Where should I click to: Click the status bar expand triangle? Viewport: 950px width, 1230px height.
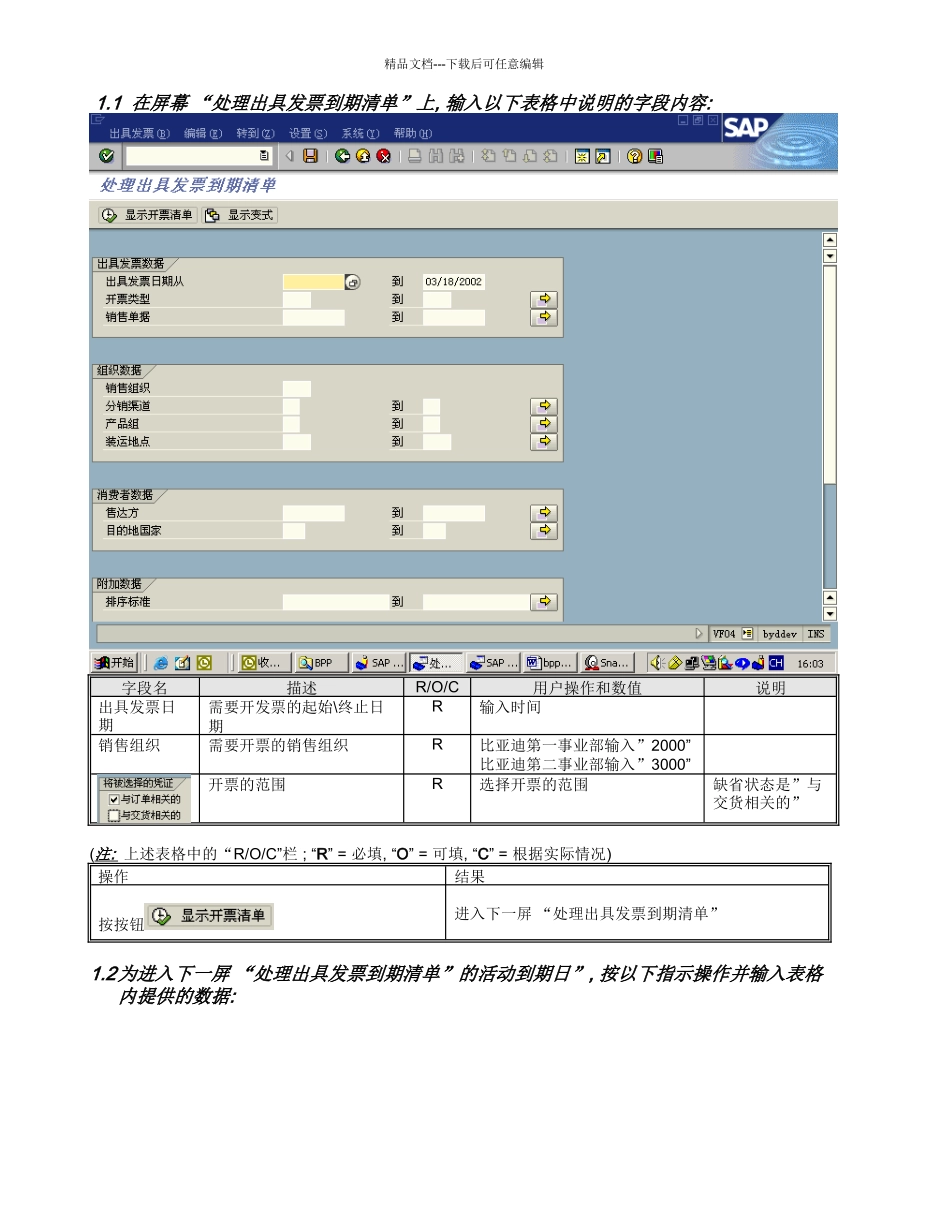699,634
